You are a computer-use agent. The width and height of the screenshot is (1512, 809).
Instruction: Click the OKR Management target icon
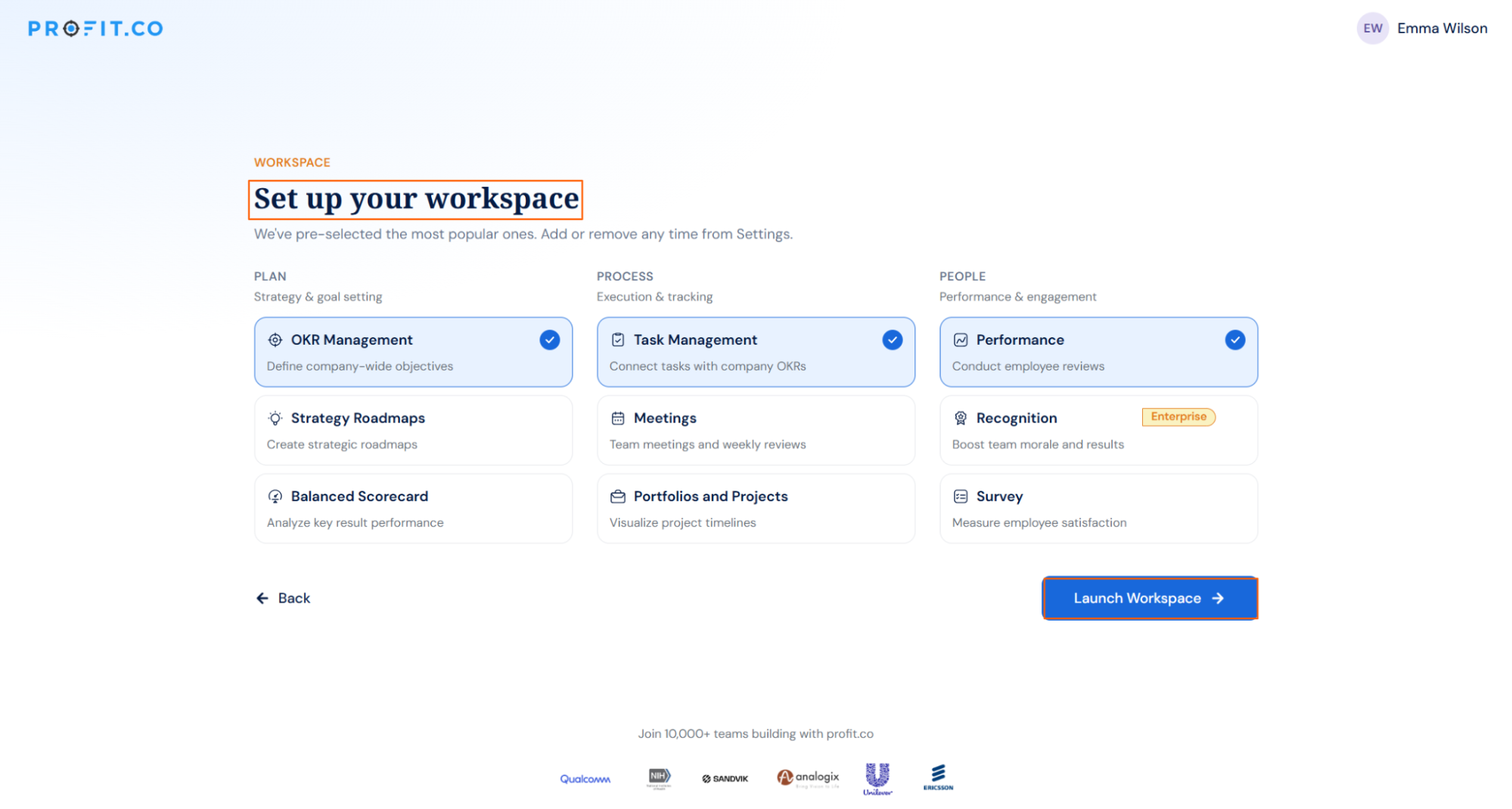275,340
